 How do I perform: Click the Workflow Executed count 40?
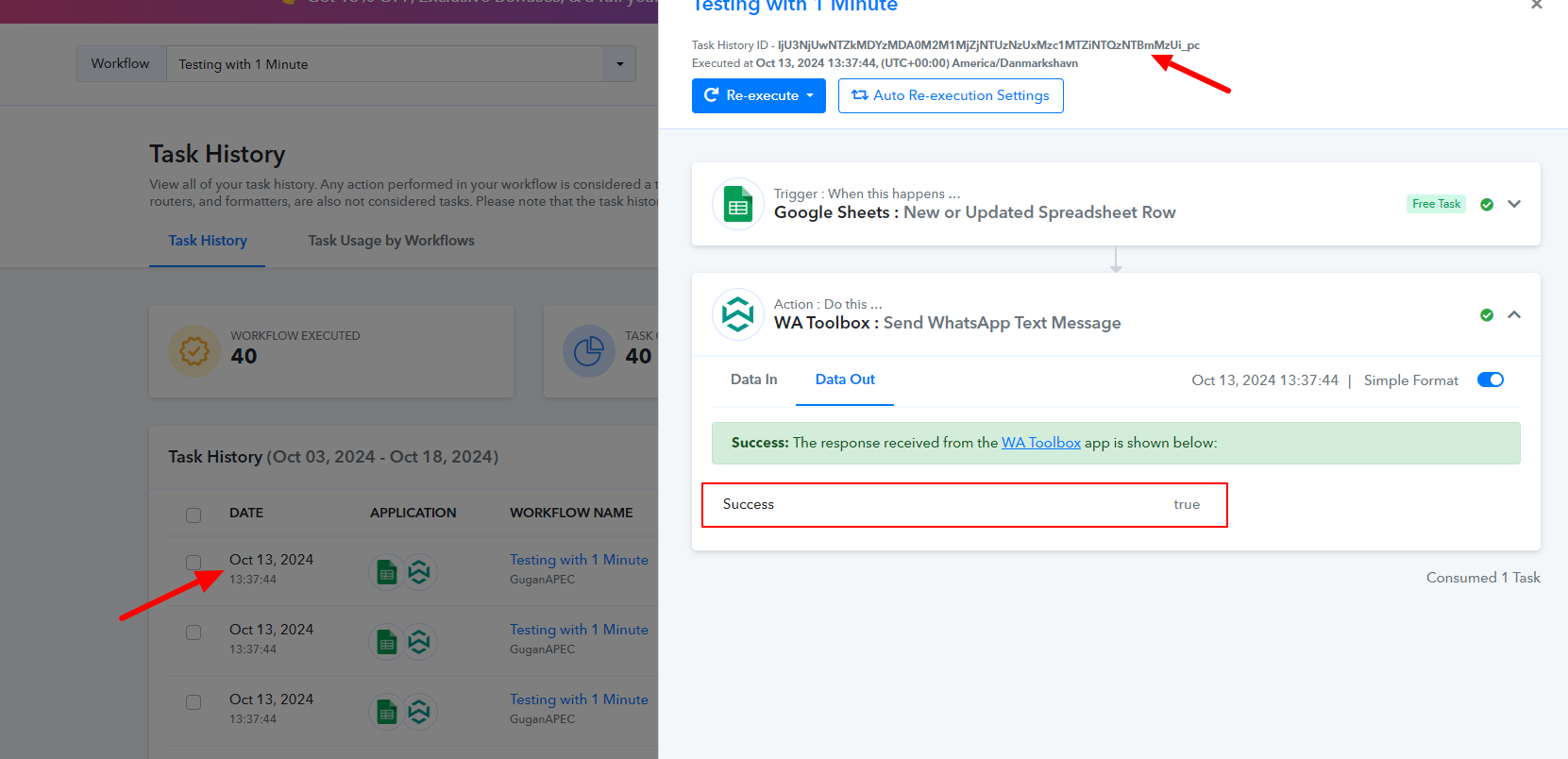pyautogui.click(x=244, y=356)
